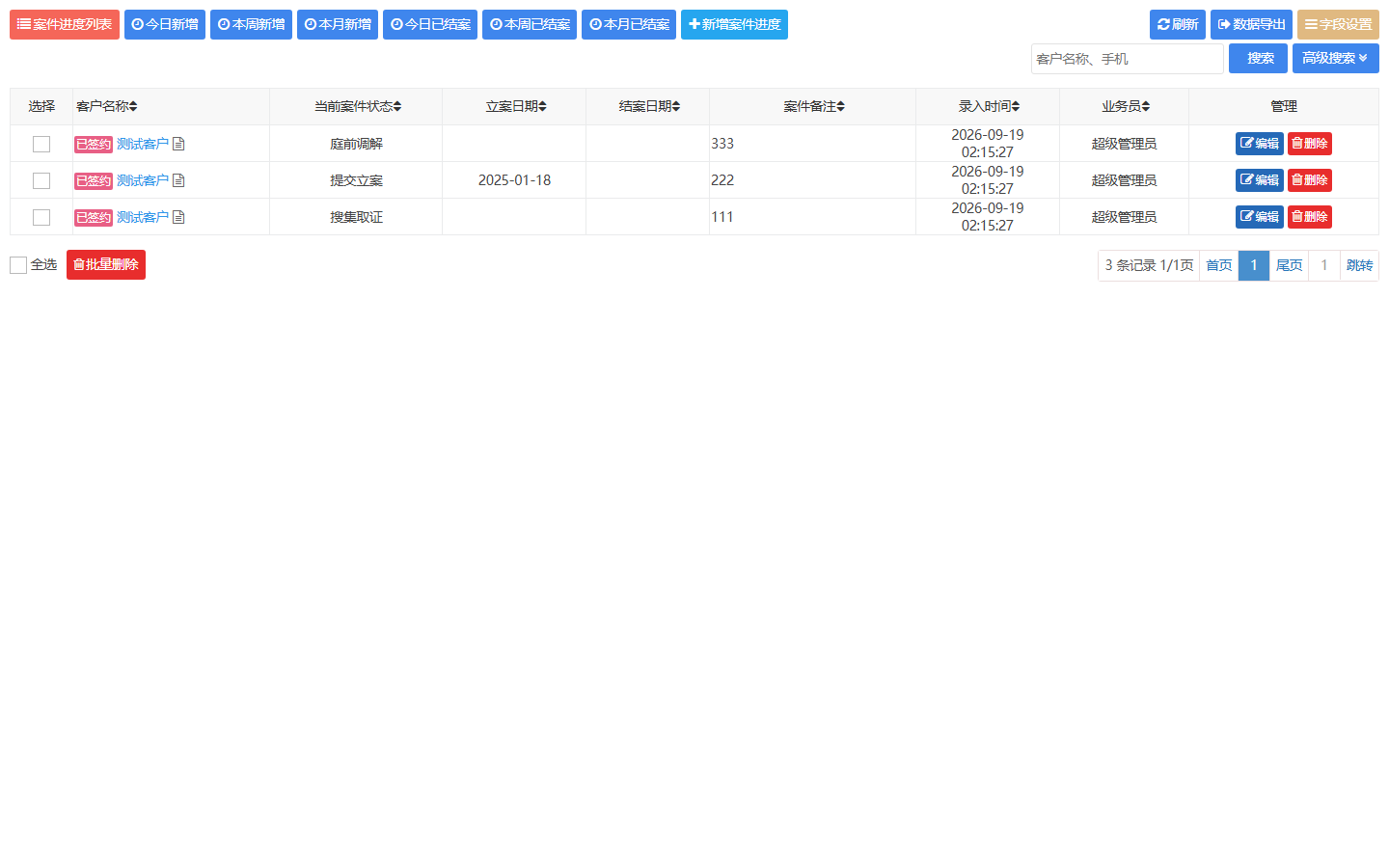
Task: Click 跳转 jump link
Action: point(1360,265)
